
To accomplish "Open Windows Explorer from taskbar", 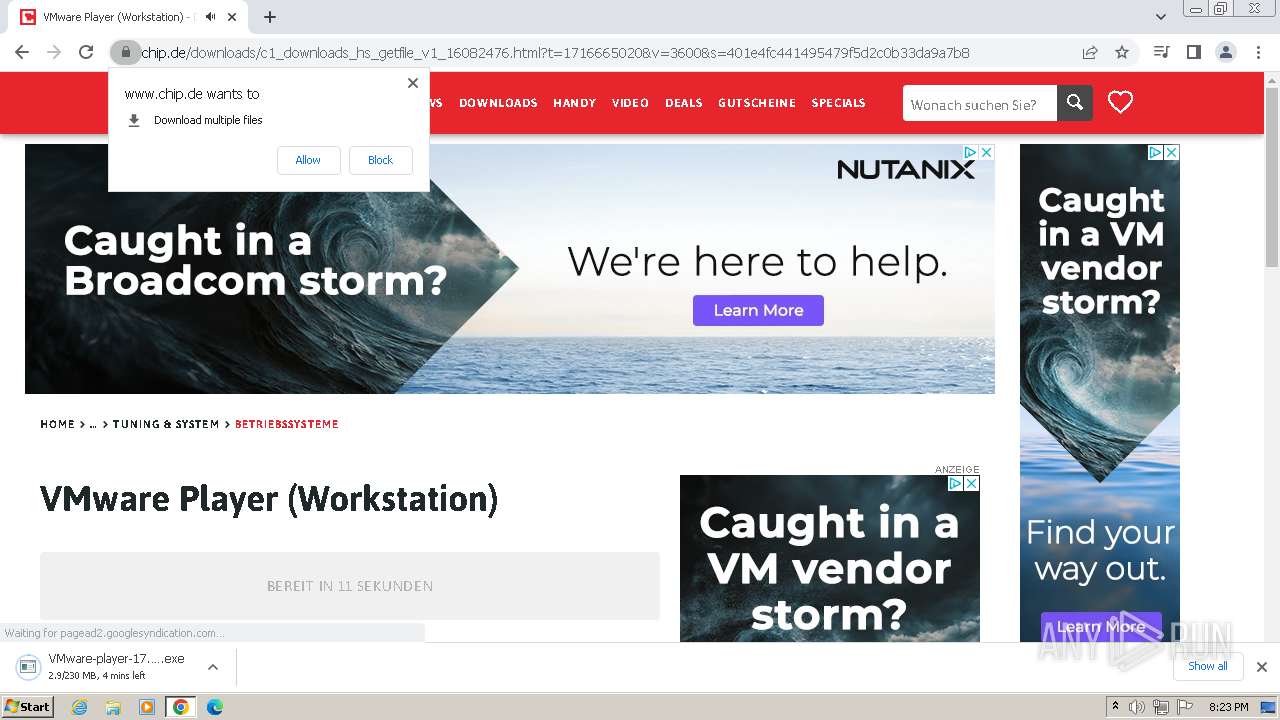I will (113, 707).
